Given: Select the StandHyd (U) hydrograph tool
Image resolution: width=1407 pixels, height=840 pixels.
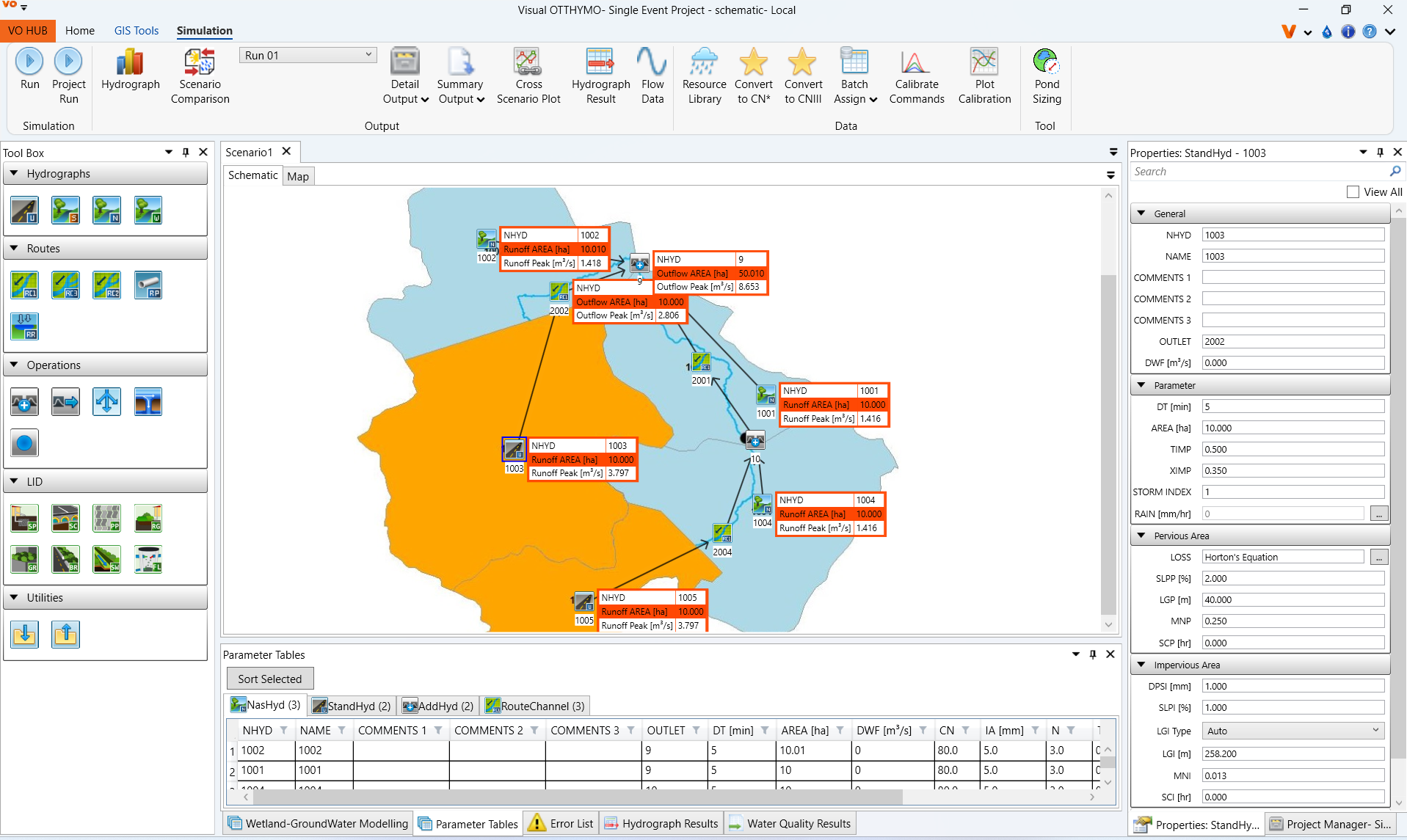Looking at the screenshot, I should click(24, 211).
